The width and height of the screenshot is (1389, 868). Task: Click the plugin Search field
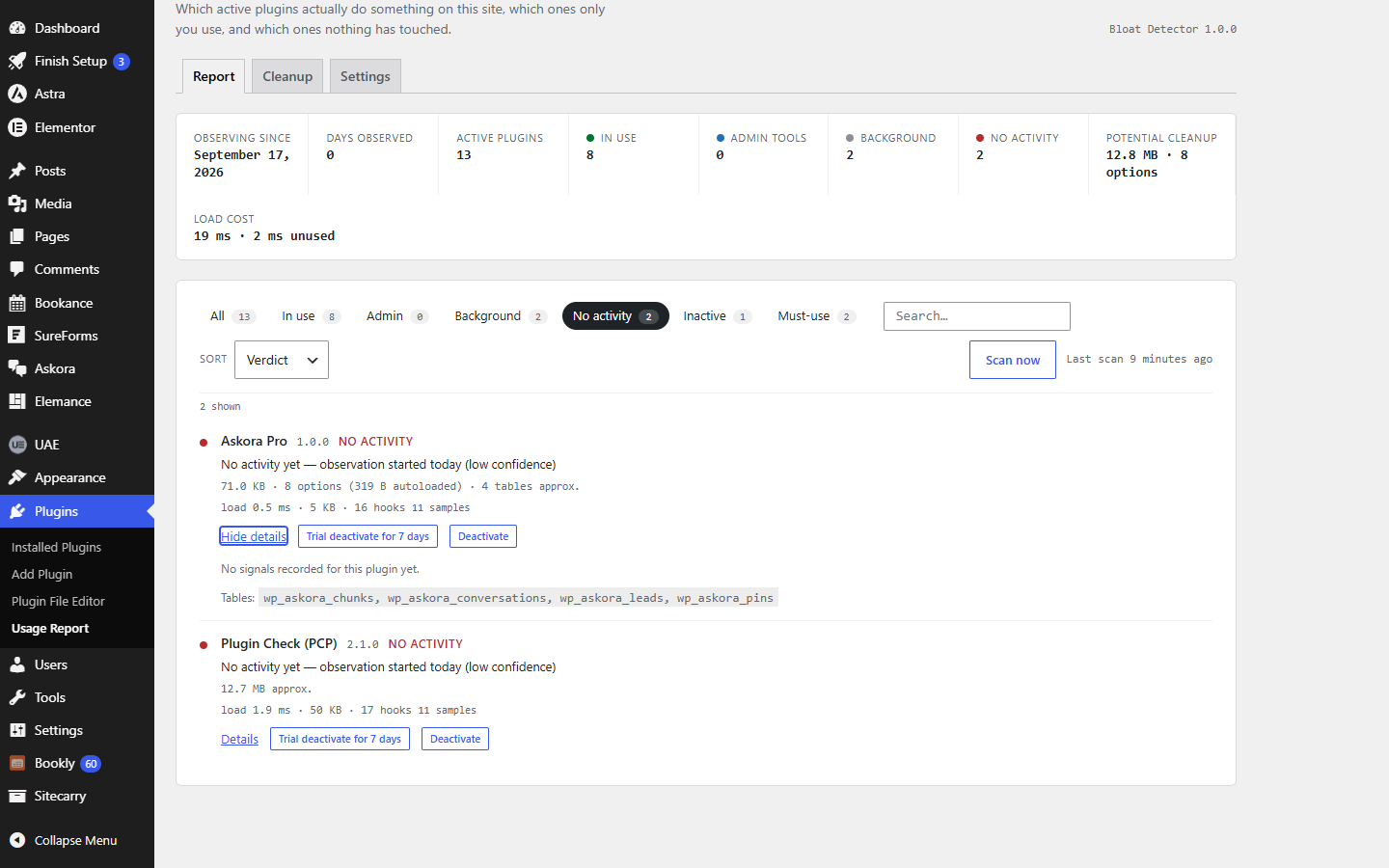click(x=977, y=316)
